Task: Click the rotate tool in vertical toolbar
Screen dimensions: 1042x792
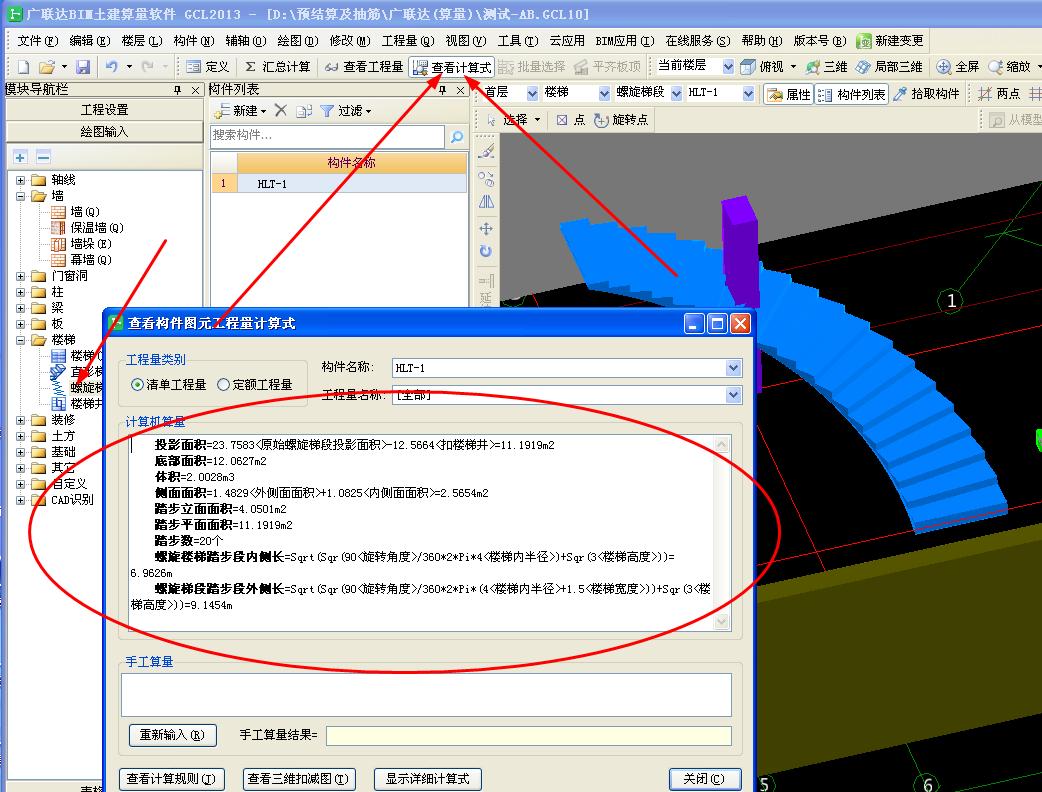Action: tap(486, 250)
